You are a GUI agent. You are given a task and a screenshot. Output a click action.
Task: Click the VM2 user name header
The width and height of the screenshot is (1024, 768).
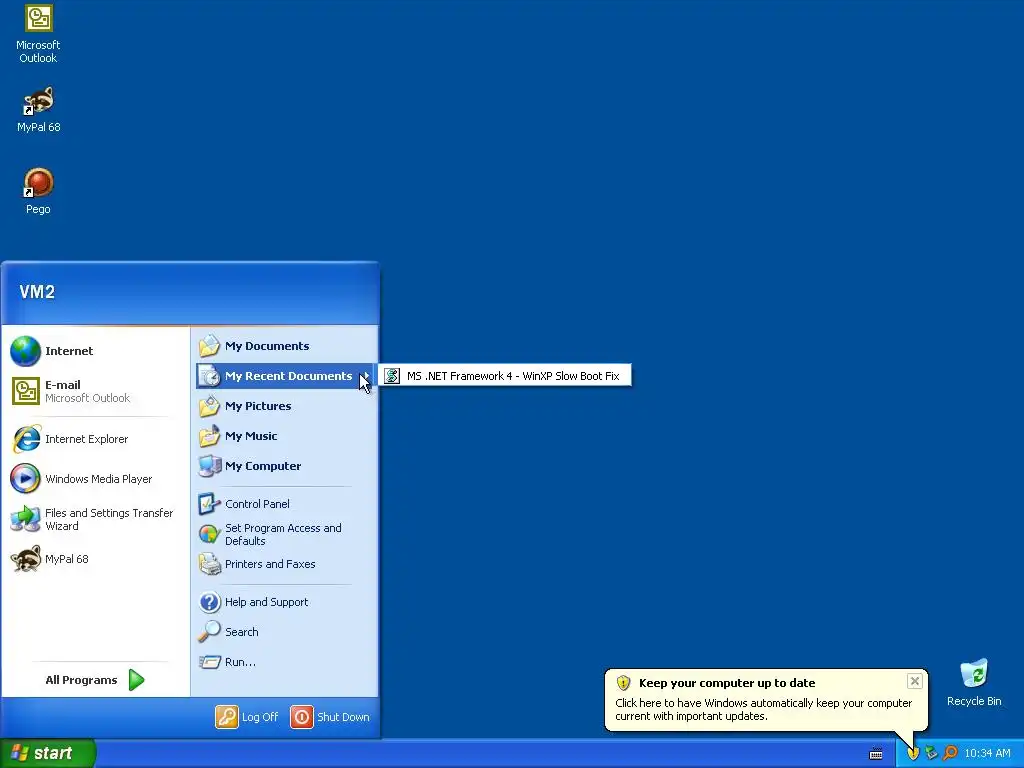37,291
